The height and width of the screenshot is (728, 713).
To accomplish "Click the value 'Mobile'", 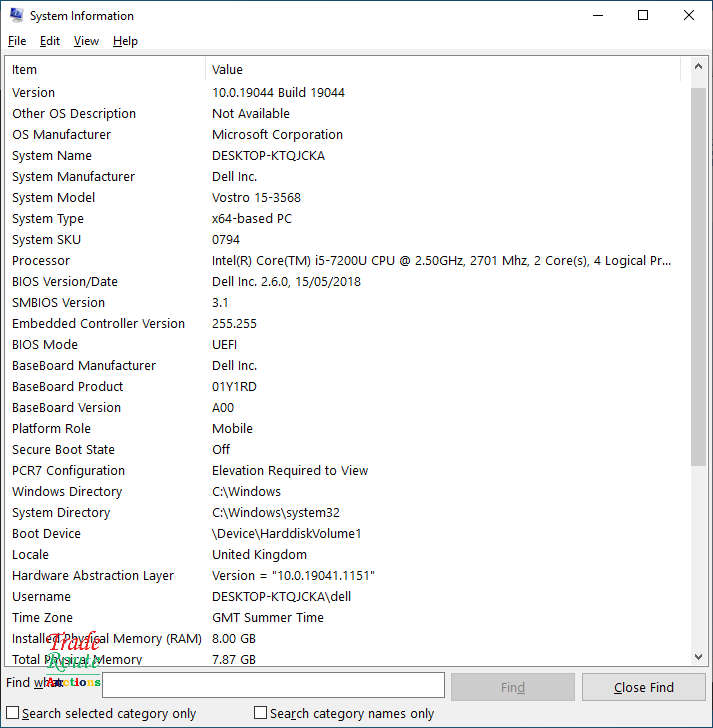I will (x=232, y=429).
